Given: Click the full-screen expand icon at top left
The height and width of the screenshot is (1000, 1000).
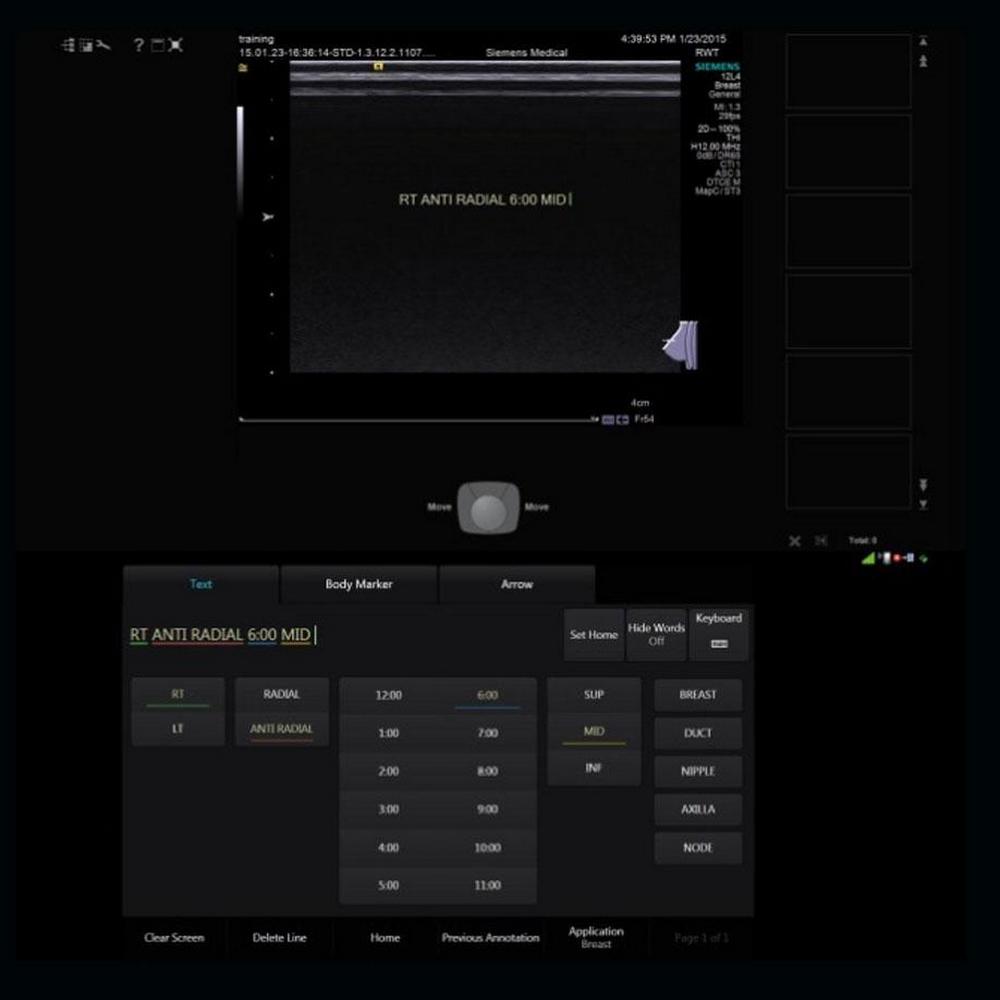Looking at the screenshot, I should click(x=175, y=45).
